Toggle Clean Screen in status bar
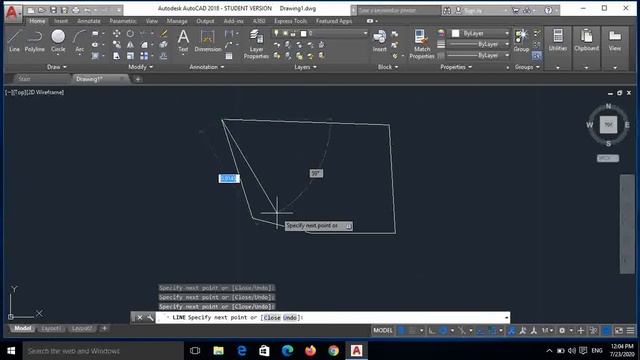 point(619,330)
